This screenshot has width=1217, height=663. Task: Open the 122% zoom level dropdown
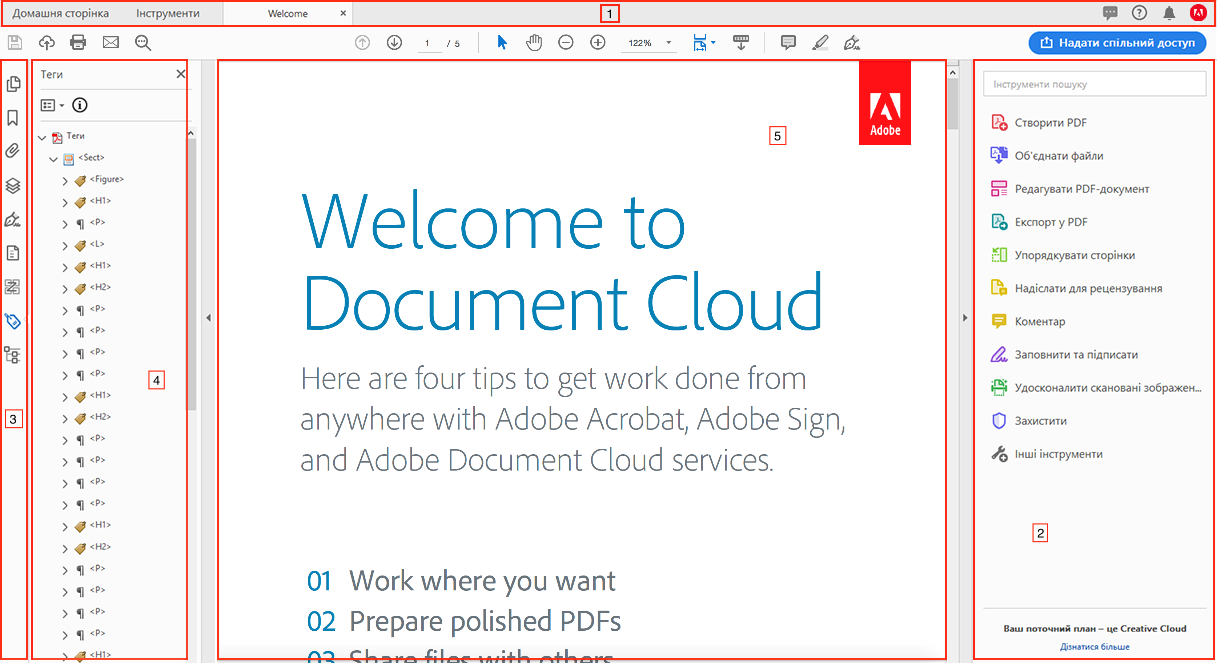click(668, 44)
